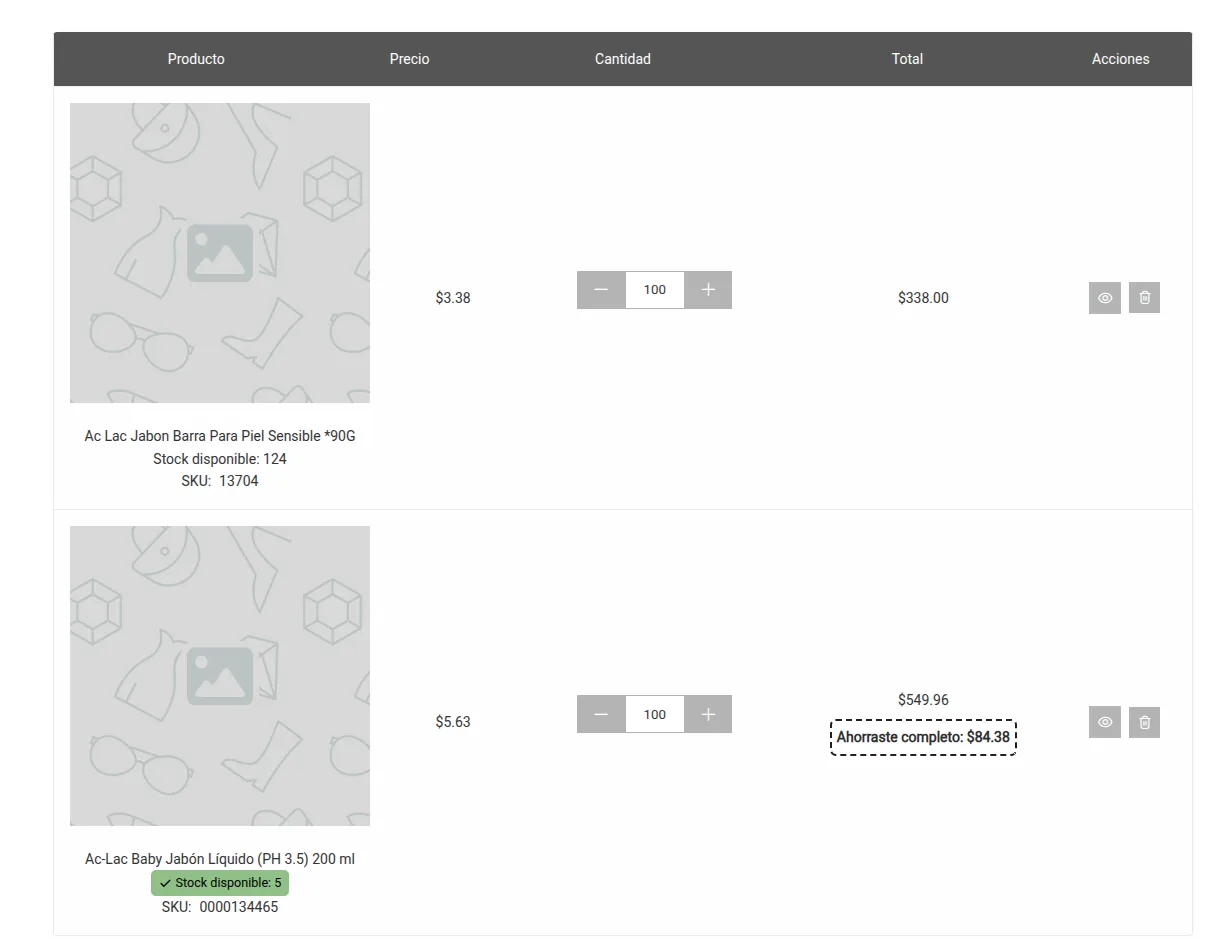The width and height of the screenshot is (1215, 939).
Task: Select the Acciones column header
Action: [1121, 59]
